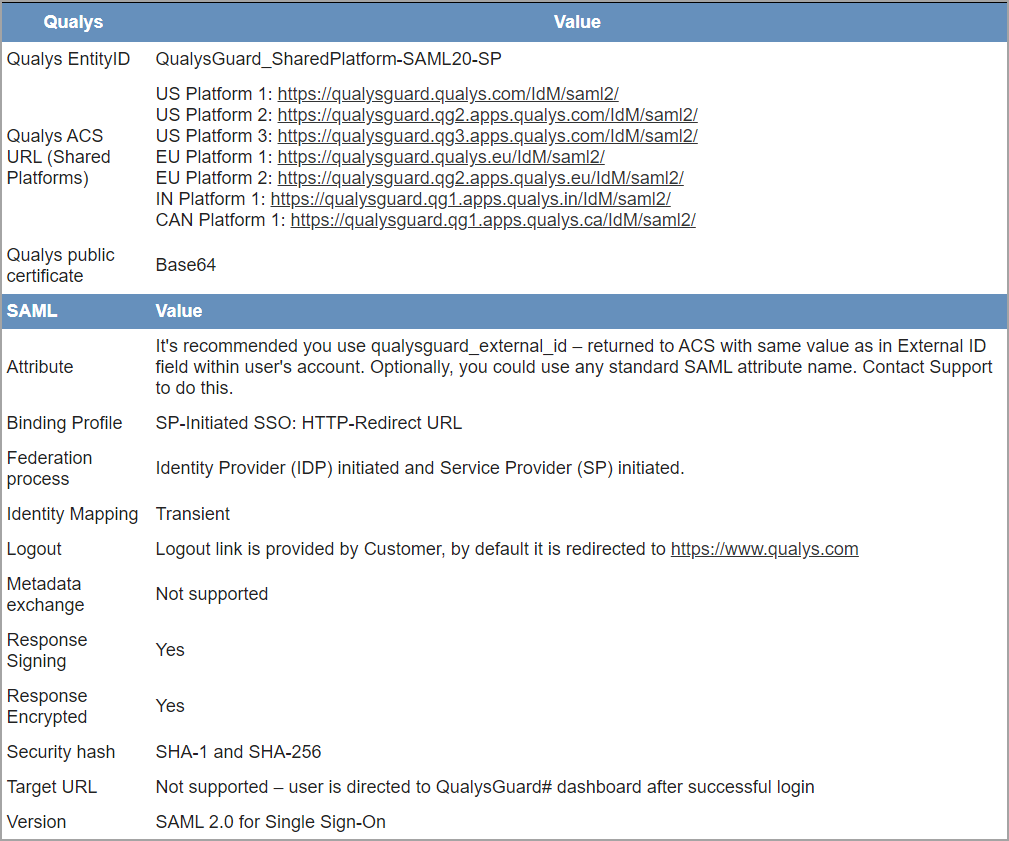
Task: Open the EU Platform 2 SAML URL
Action: pos(481,177)
